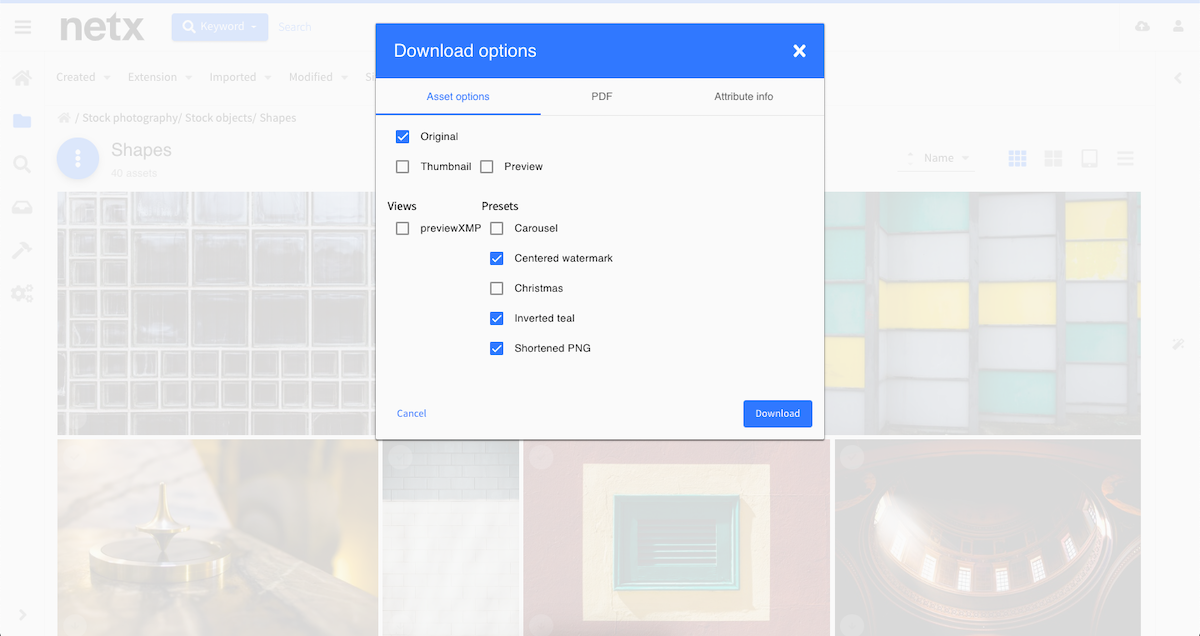Switch to the Attribute info tab
This screenshot has width=1200, height=636.
point(744,97)
